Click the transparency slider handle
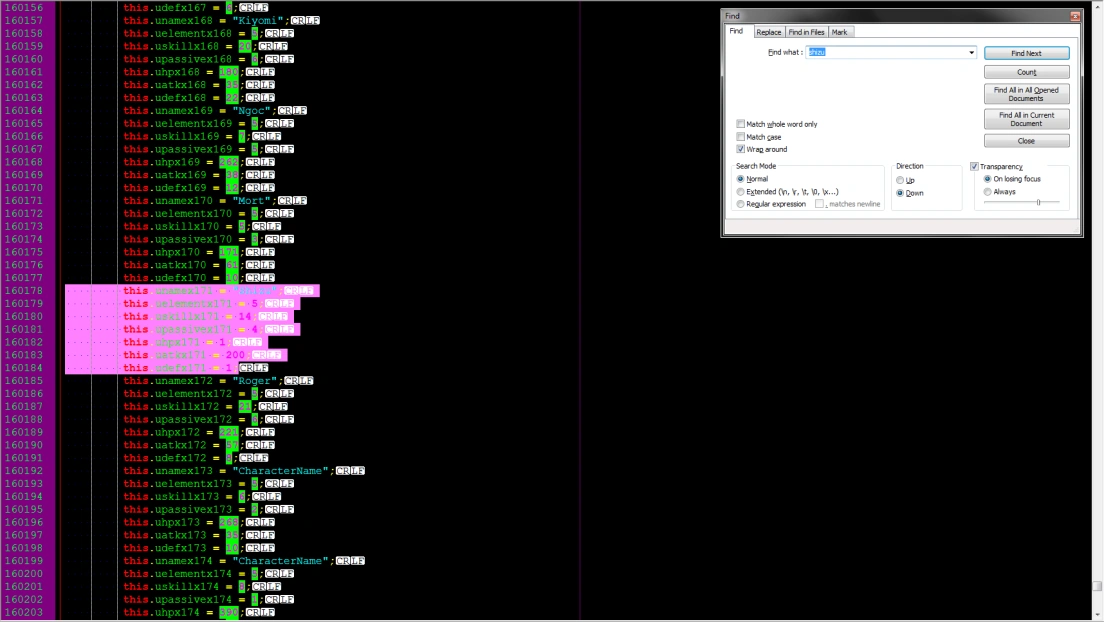This screenshot has height=622, width=1104. [x=1039, y=203]
